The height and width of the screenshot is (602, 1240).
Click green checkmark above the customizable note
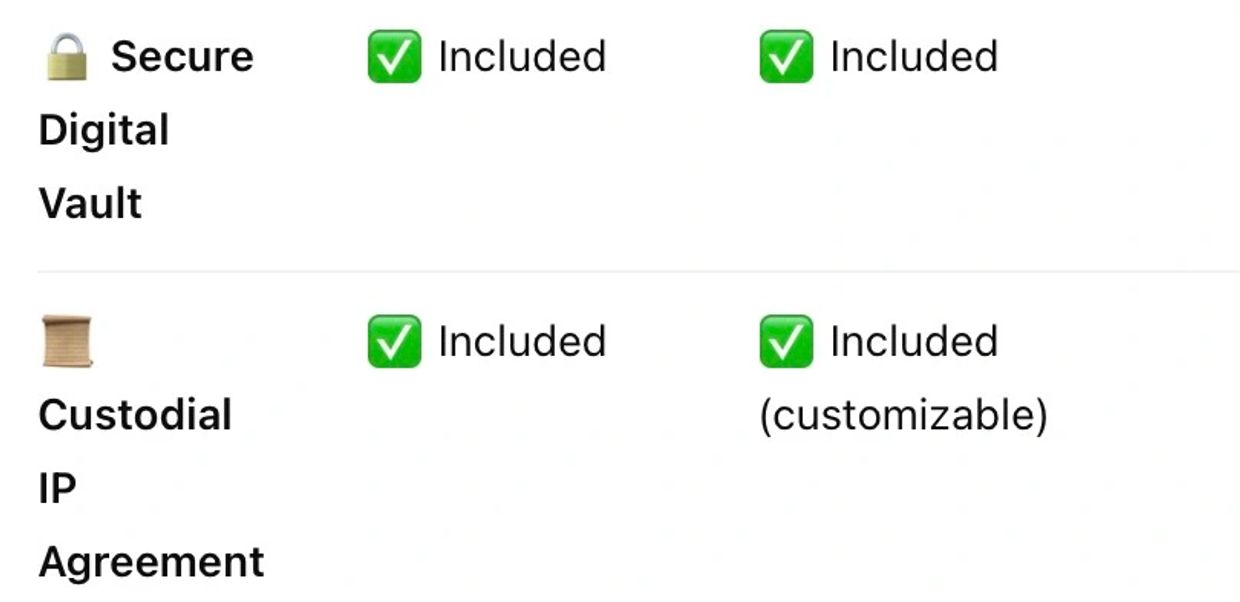786,341
